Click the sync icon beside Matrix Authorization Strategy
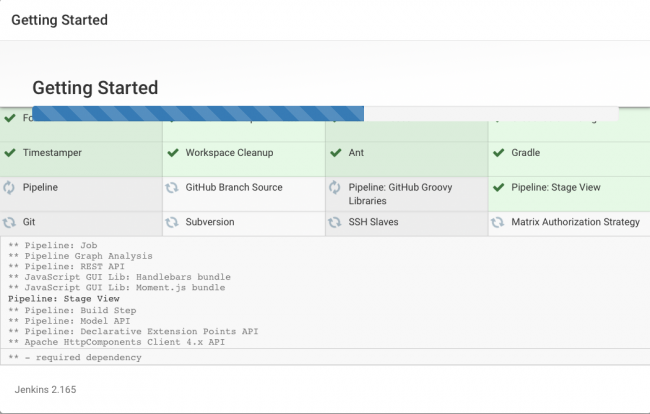650x414 pixels. [498, 222]
